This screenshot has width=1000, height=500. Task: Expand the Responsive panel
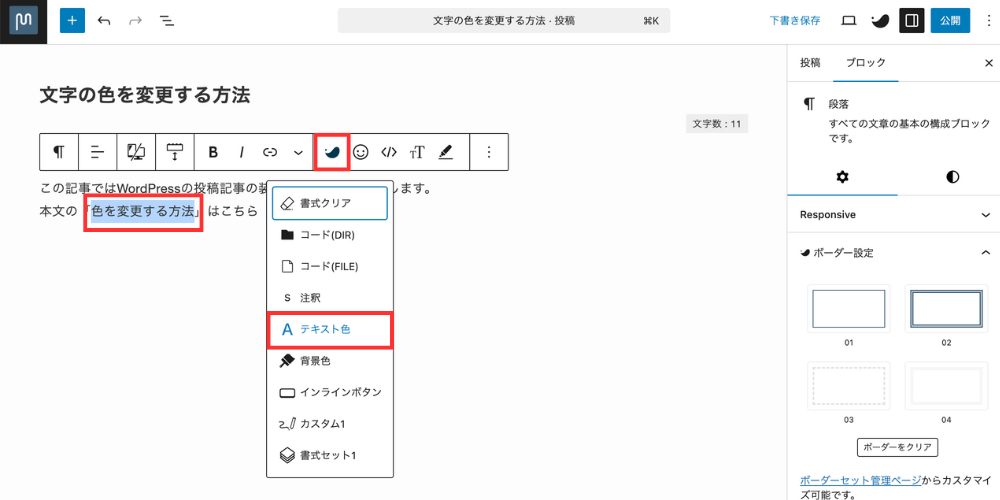986,215
